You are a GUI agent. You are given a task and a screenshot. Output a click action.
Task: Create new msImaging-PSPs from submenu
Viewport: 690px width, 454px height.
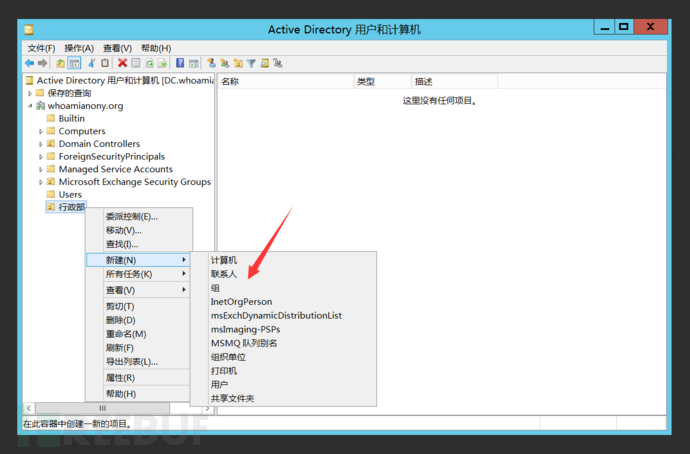(283, 329)
